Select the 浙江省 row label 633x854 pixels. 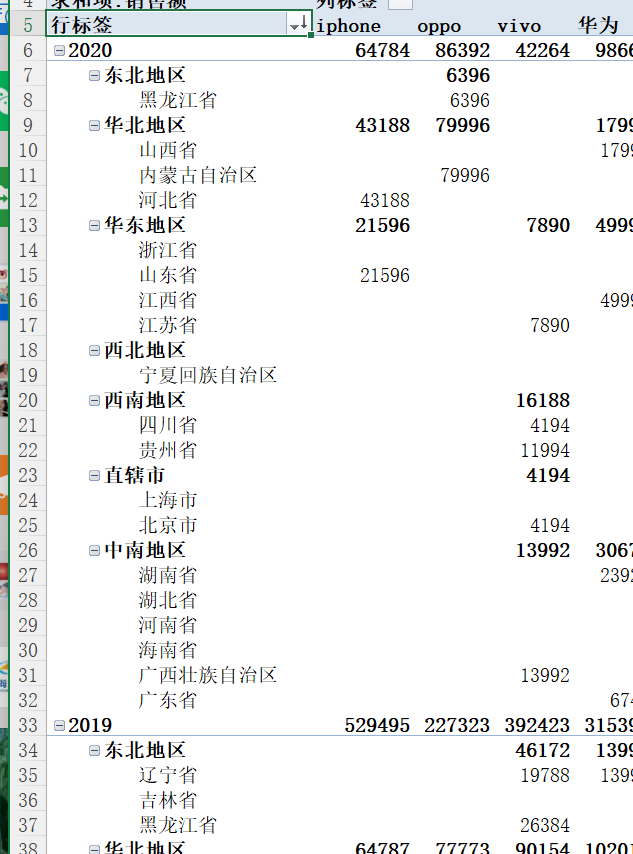click(x=167, y=251)
